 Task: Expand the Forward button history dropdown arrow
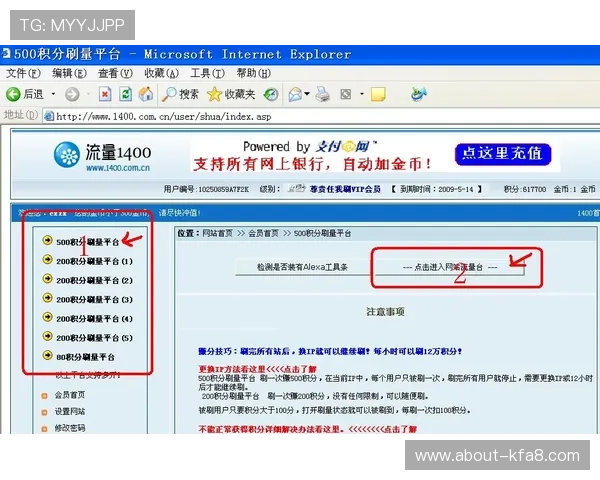pos(87,94)
